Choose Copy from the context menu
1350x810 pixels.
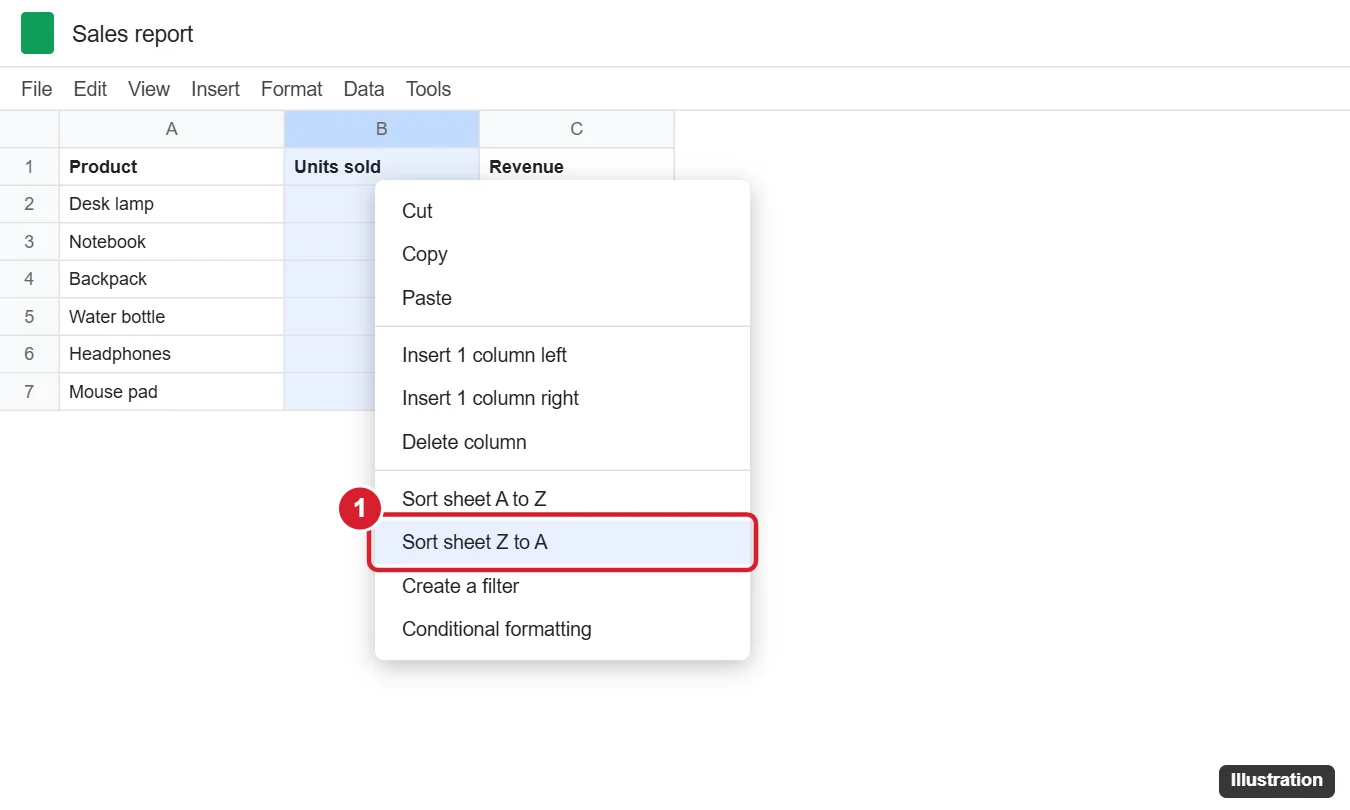pos(562,254)
